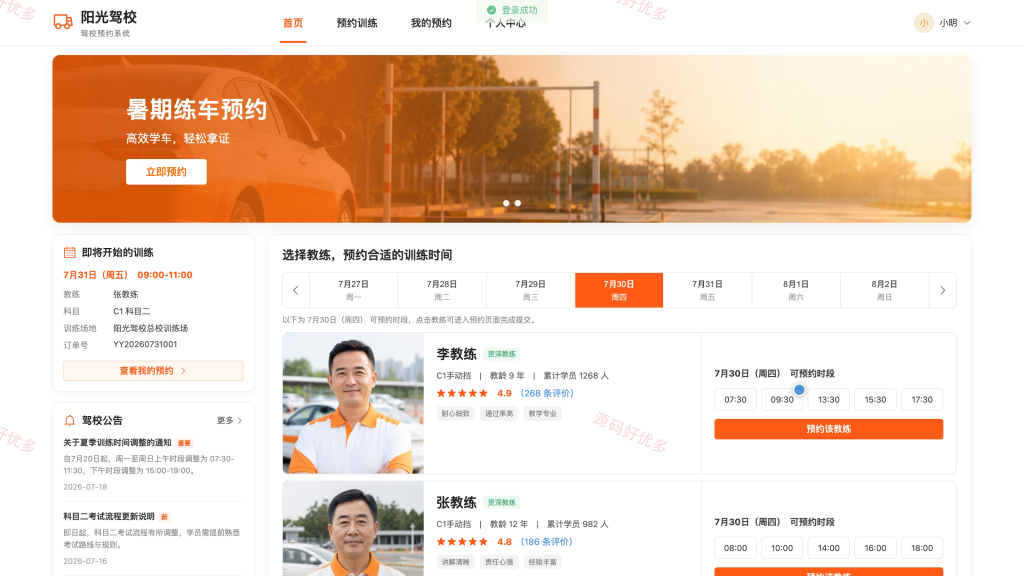The image size is (1024, 576).
Task: Select the first banner carousel dot
Action: 506,203
